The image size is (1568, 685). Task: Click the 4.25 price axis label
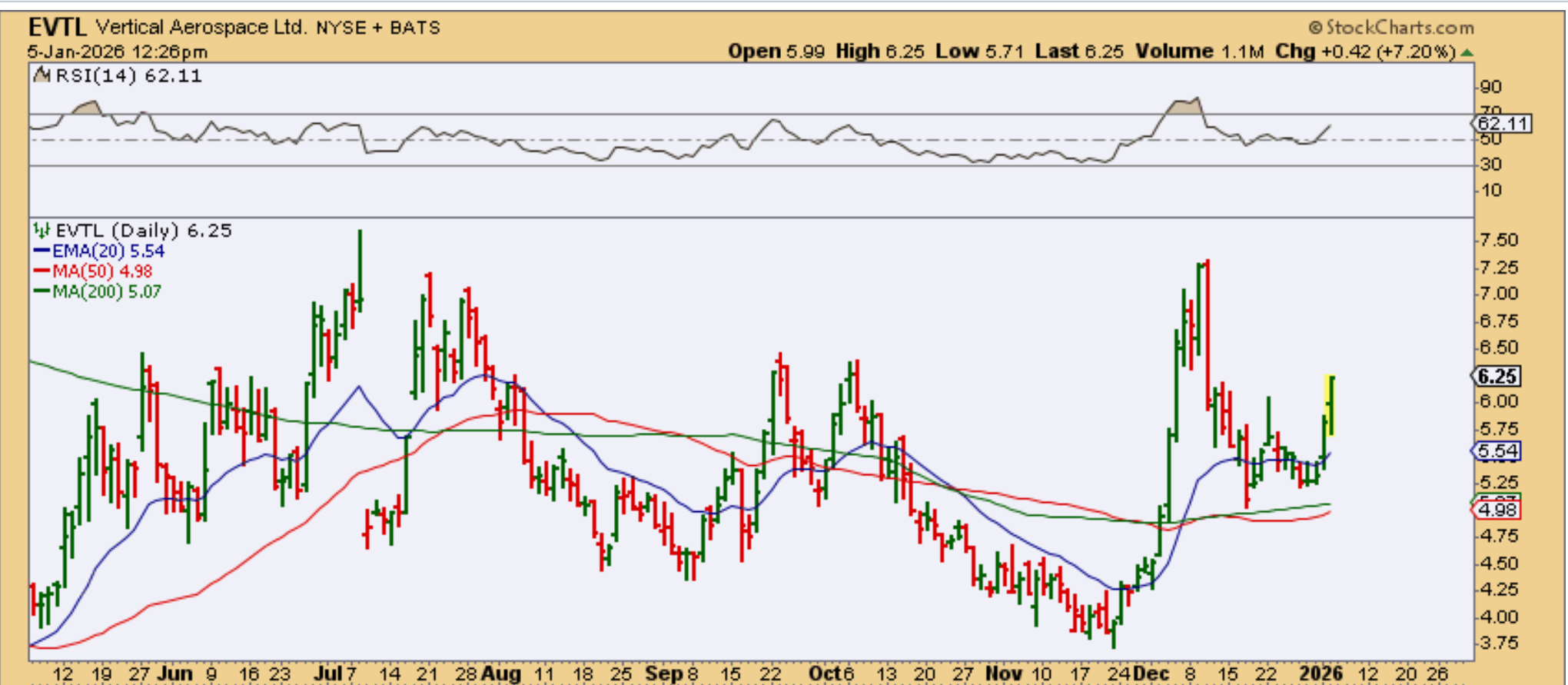tap(1498, 590)
